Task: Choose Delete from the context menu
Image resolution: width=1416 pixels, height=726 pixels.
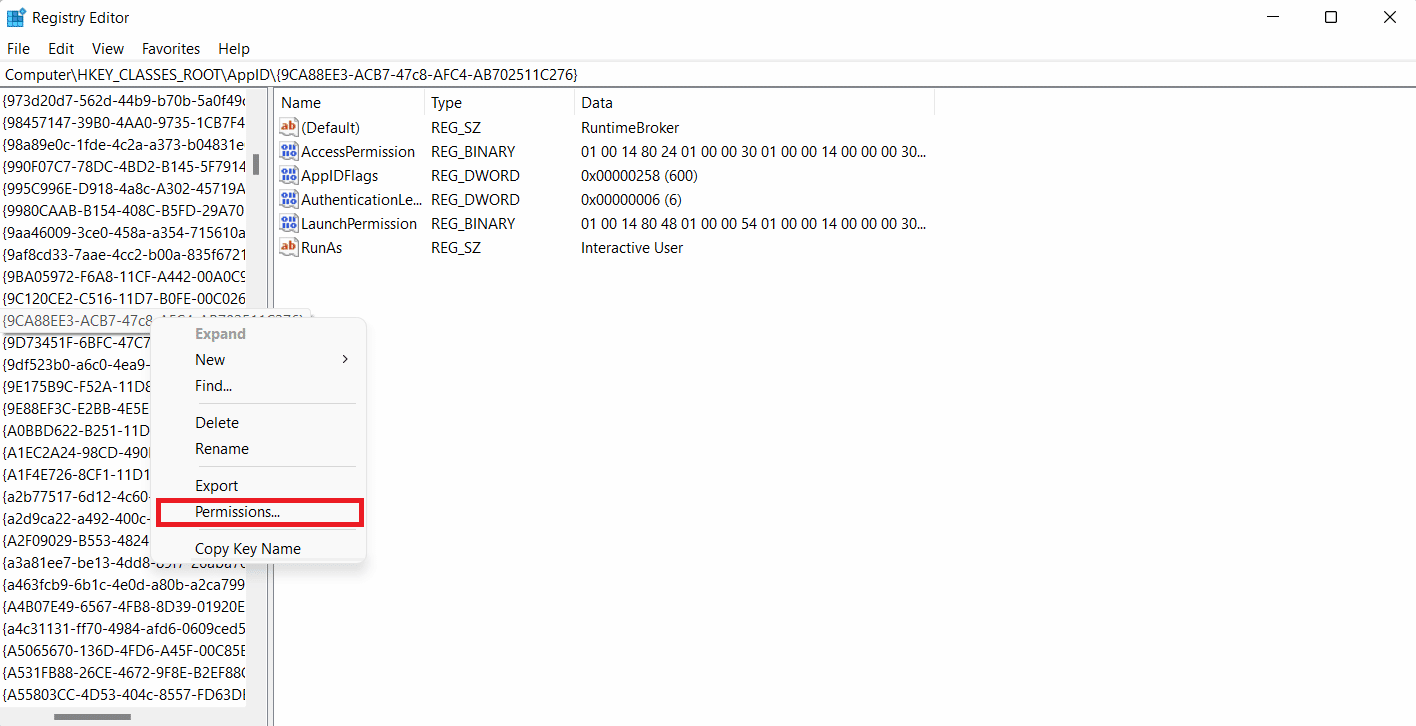Action: [260, 423]
